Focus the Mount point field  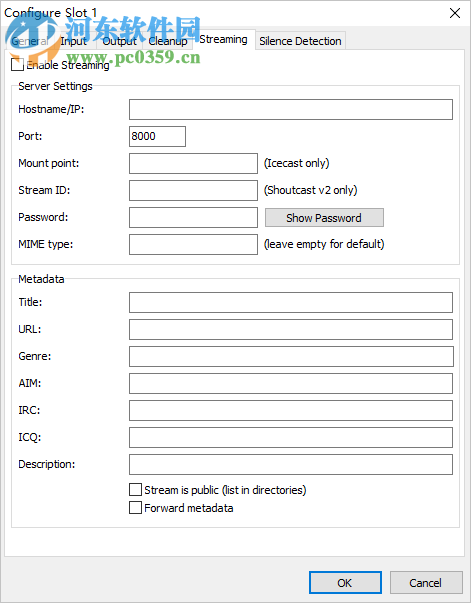[193, 163]
